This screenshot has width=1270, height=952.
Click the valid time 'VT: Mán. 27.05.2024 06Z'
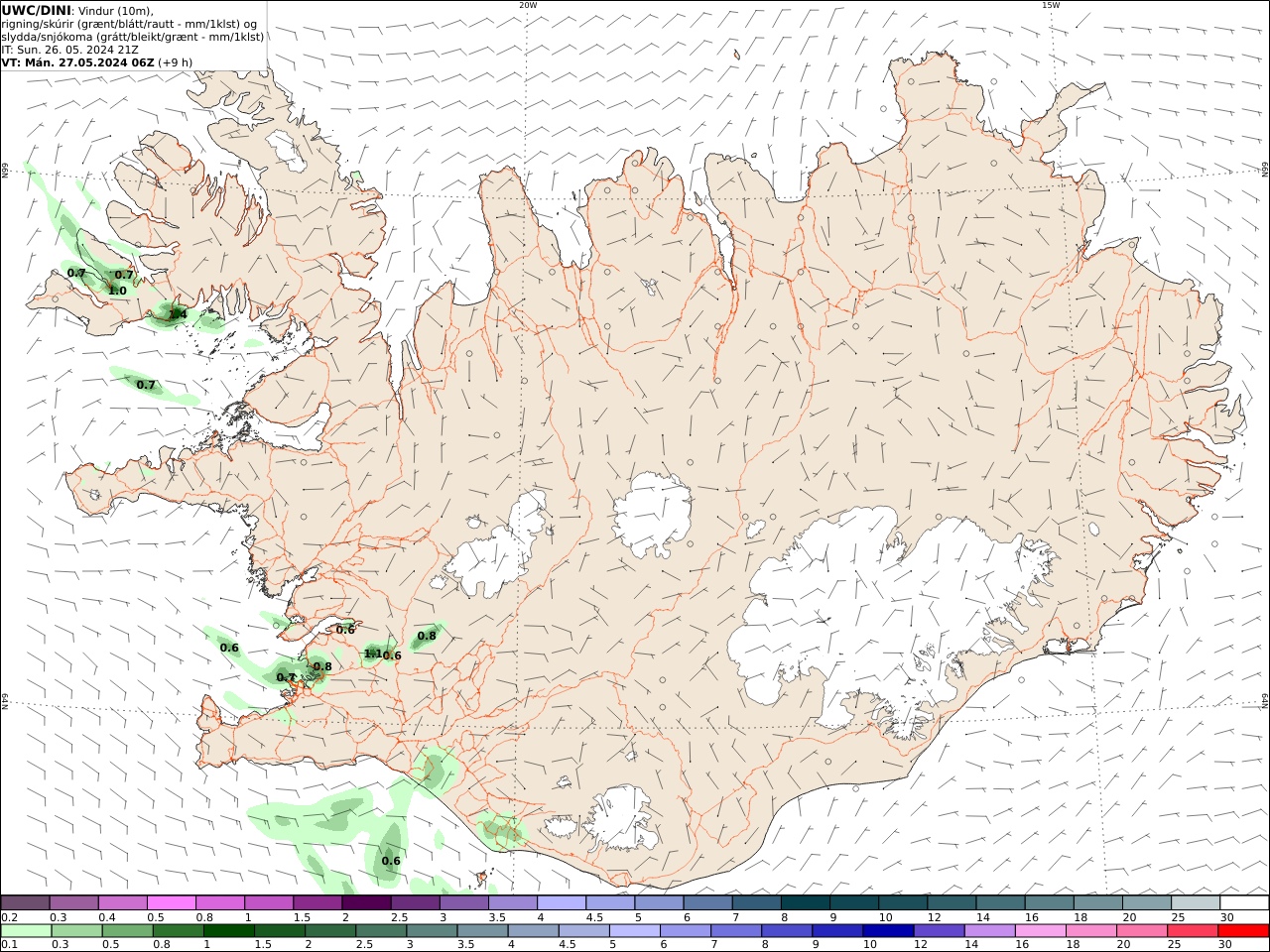[78, 62]
